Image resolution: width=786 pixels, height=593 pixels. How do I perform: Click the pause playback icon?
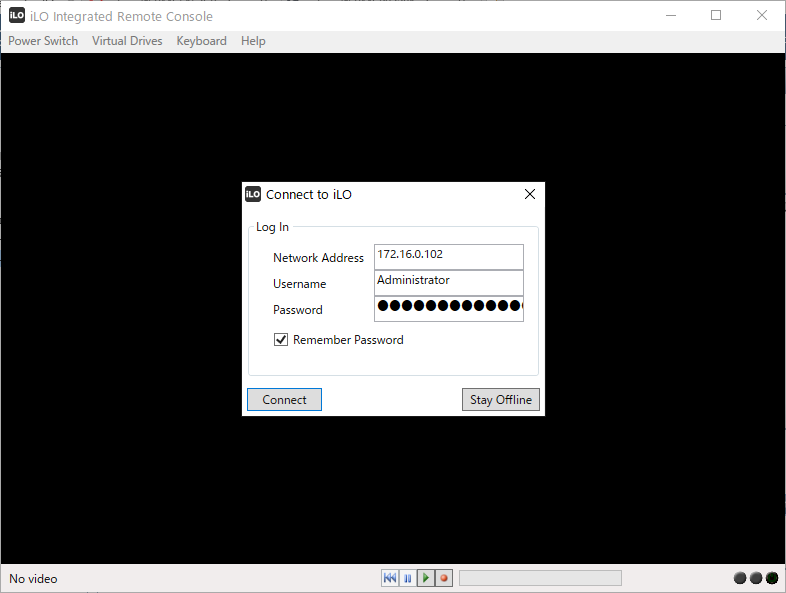[408, 578]
